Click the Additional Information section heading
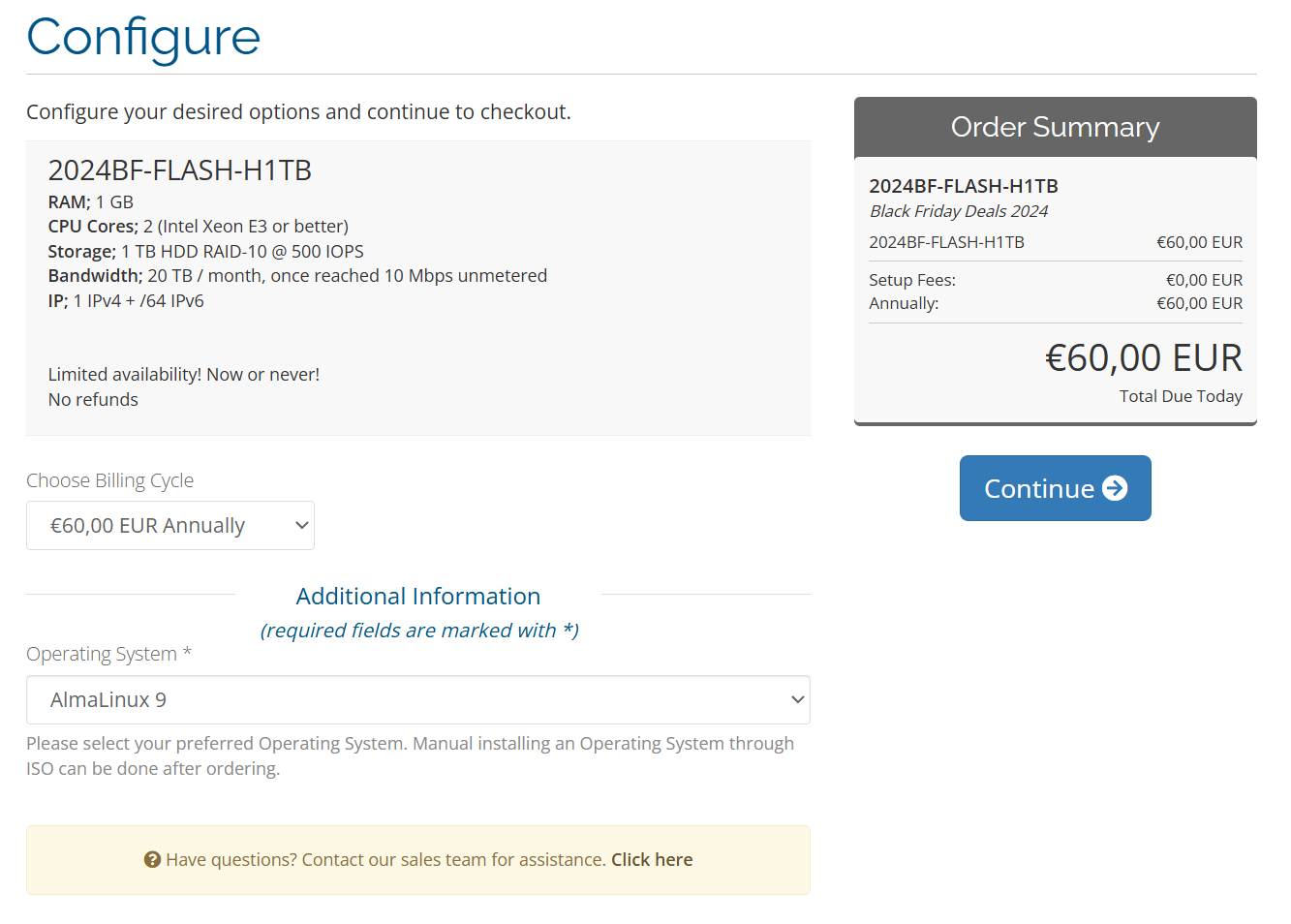The height and width of the screenshot is (924, 1291). click(418, 597)
